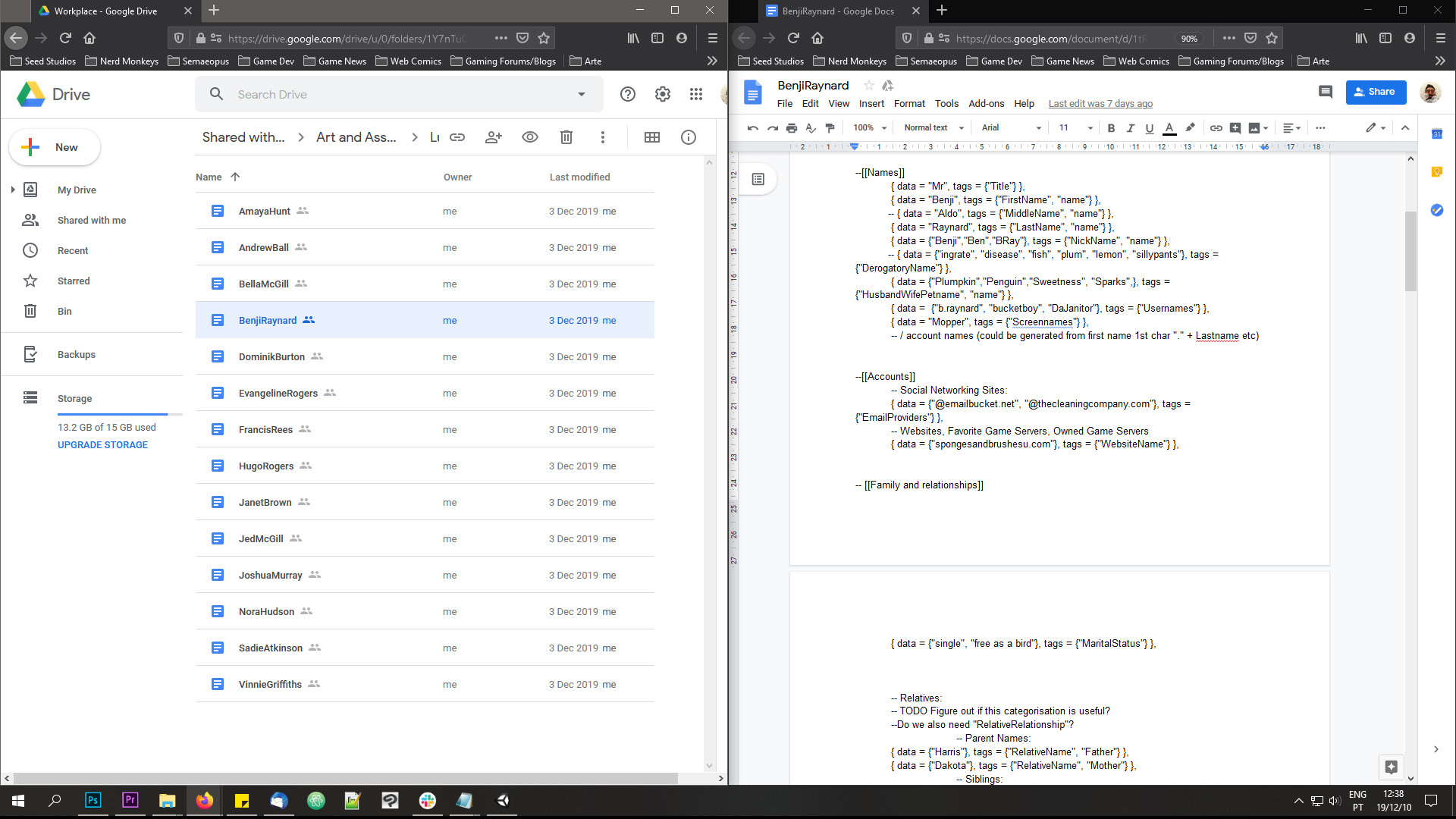1456x819 pixels.
Task: Open Starred in Drive sidebar
Action: [x=74, y=281]
